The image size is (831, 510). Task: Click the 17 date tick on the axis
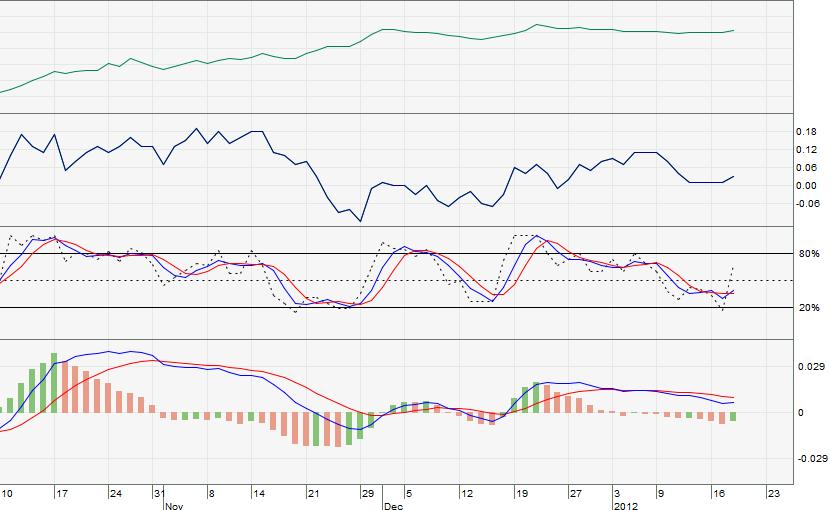62,494
